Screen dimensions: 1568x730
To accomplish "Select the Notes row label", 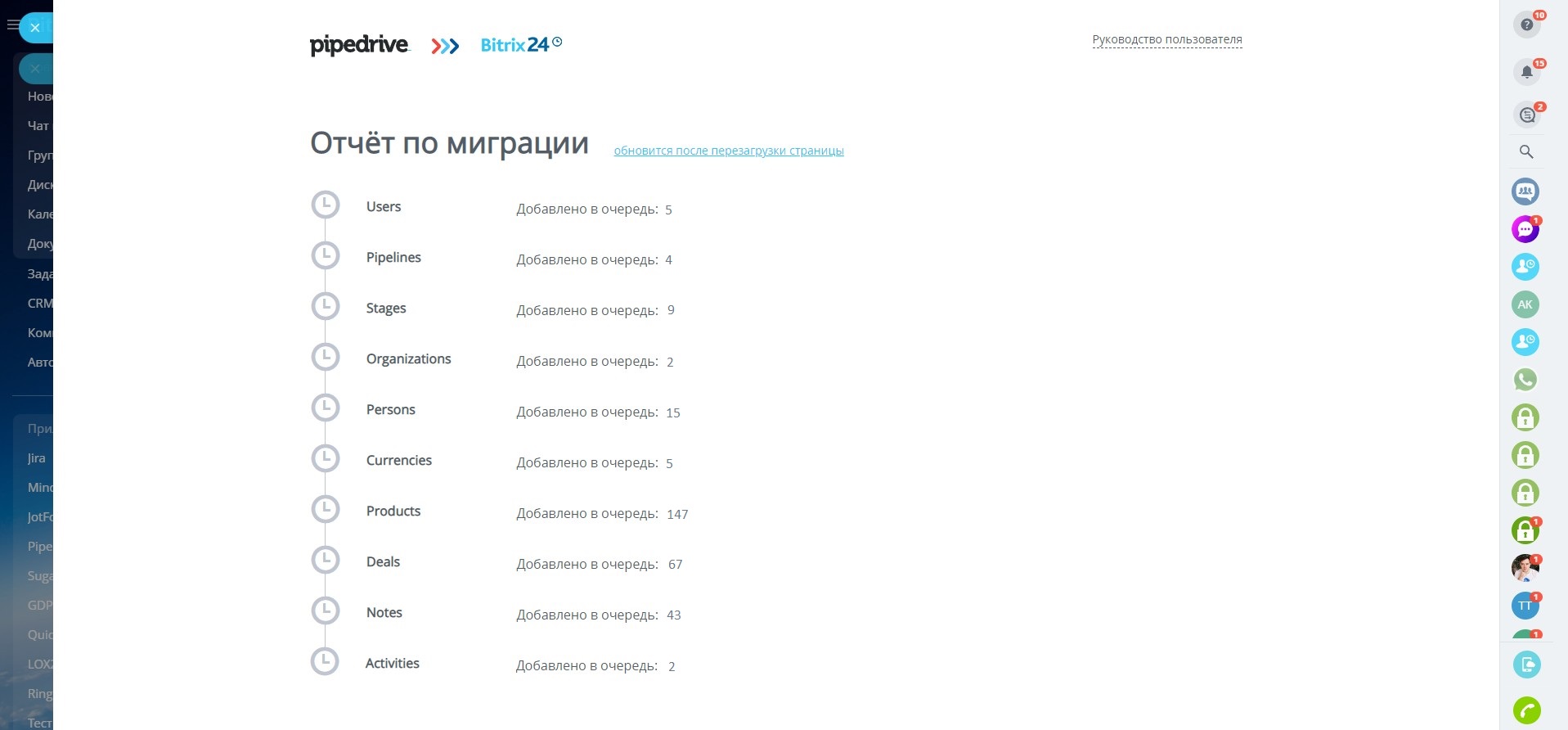I will (384, 612).
